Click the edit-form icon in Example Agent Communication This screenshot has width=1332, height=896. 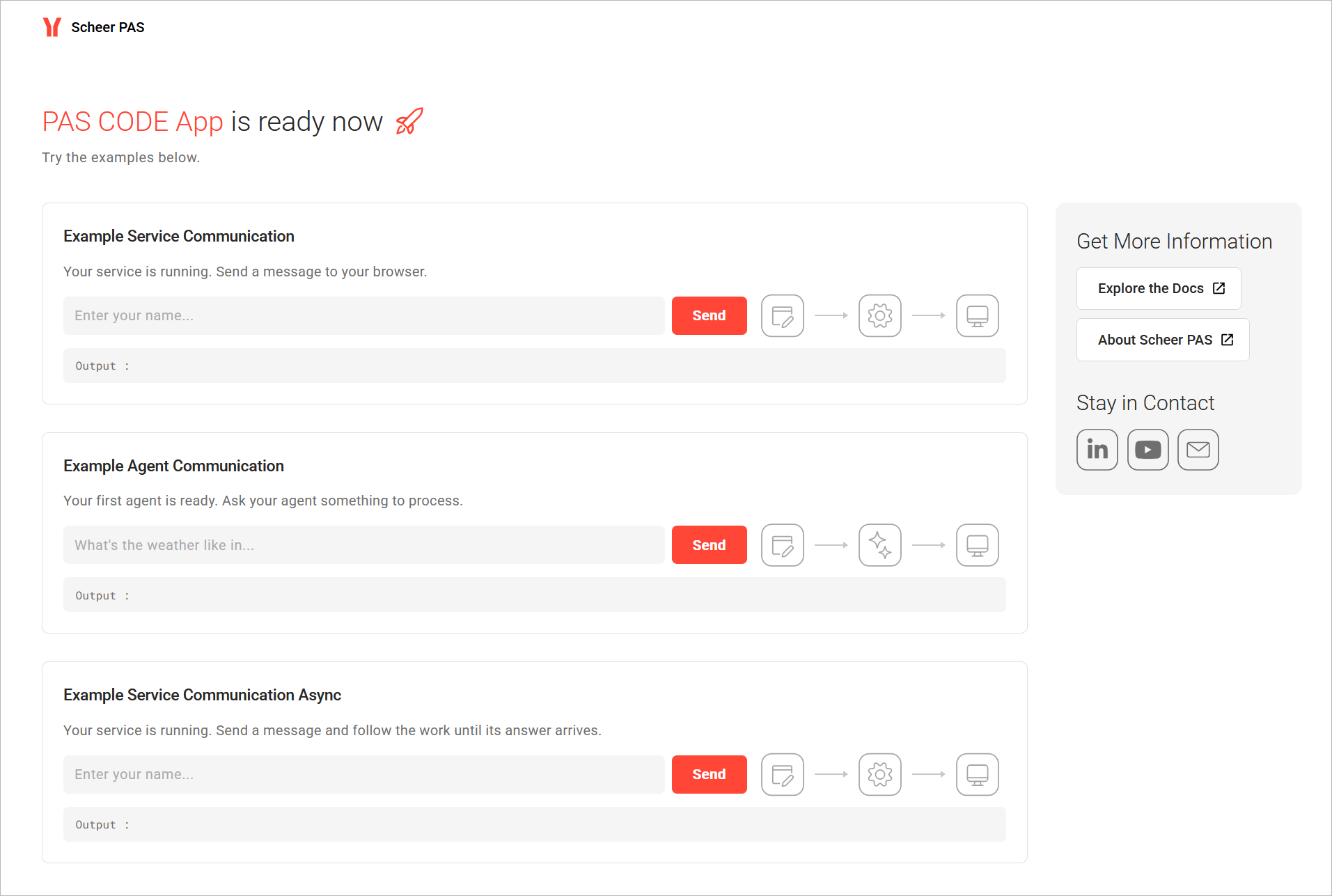click(x=782, y=545)
